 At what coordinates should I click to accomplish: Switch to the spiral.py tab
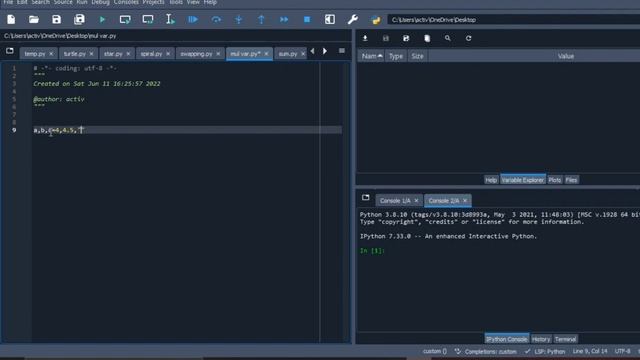(151, 53)
